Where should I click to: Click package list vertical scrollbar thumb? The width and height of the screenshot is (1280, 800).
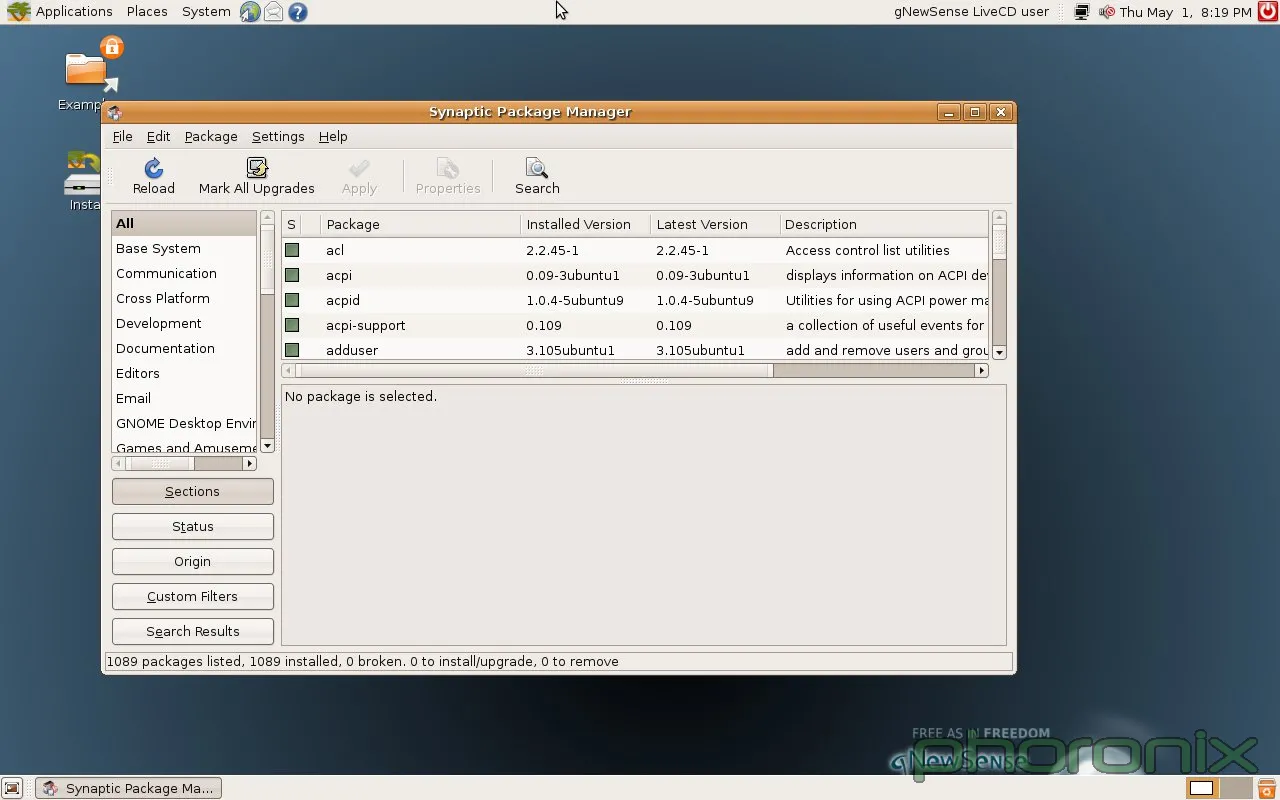(999, 241)
